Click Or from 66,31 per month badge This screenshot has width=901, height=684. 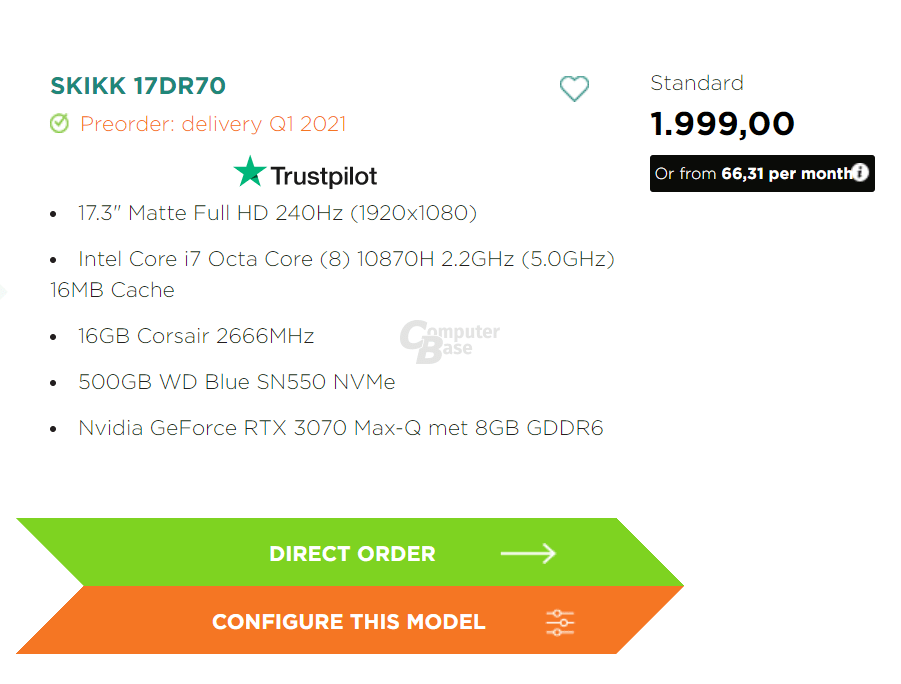pyautogui.click(x=762, y=173)
